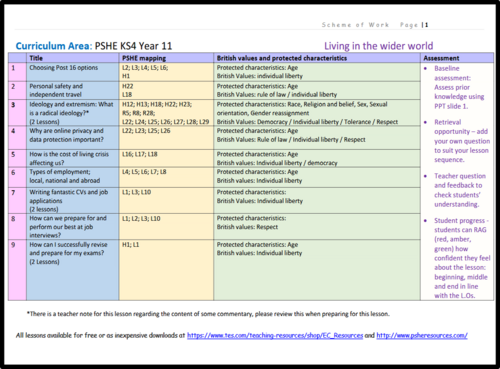Select the 'Title' column header
The height and width of the screenshot is (369, 500).
pos(36,58)
